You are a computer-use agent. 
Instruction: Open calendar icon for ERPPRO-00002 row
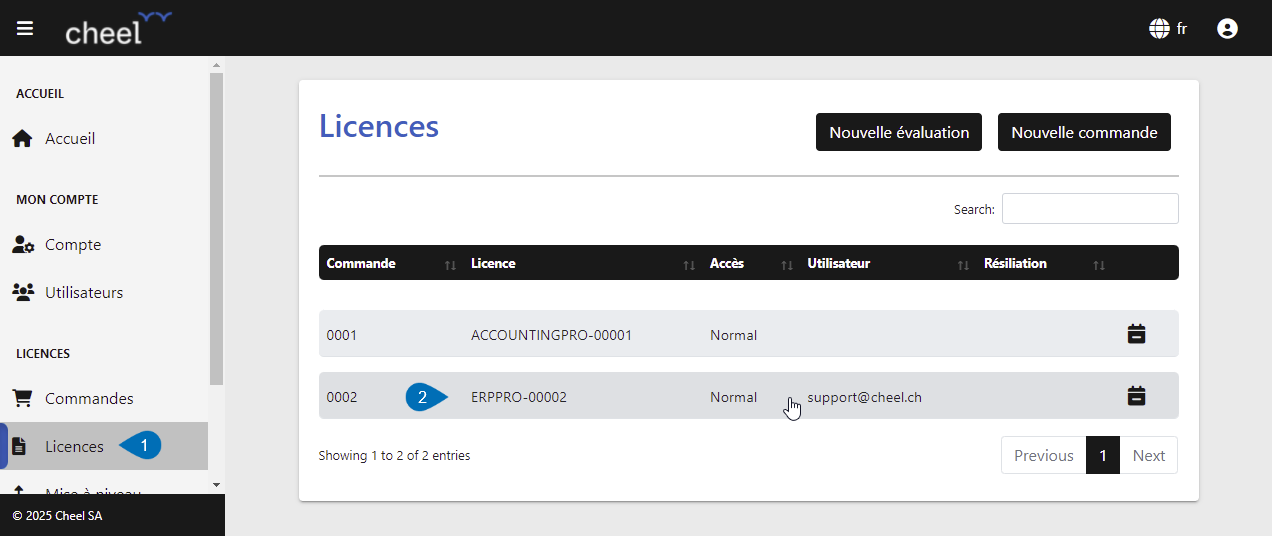[x=1136, y=396]
